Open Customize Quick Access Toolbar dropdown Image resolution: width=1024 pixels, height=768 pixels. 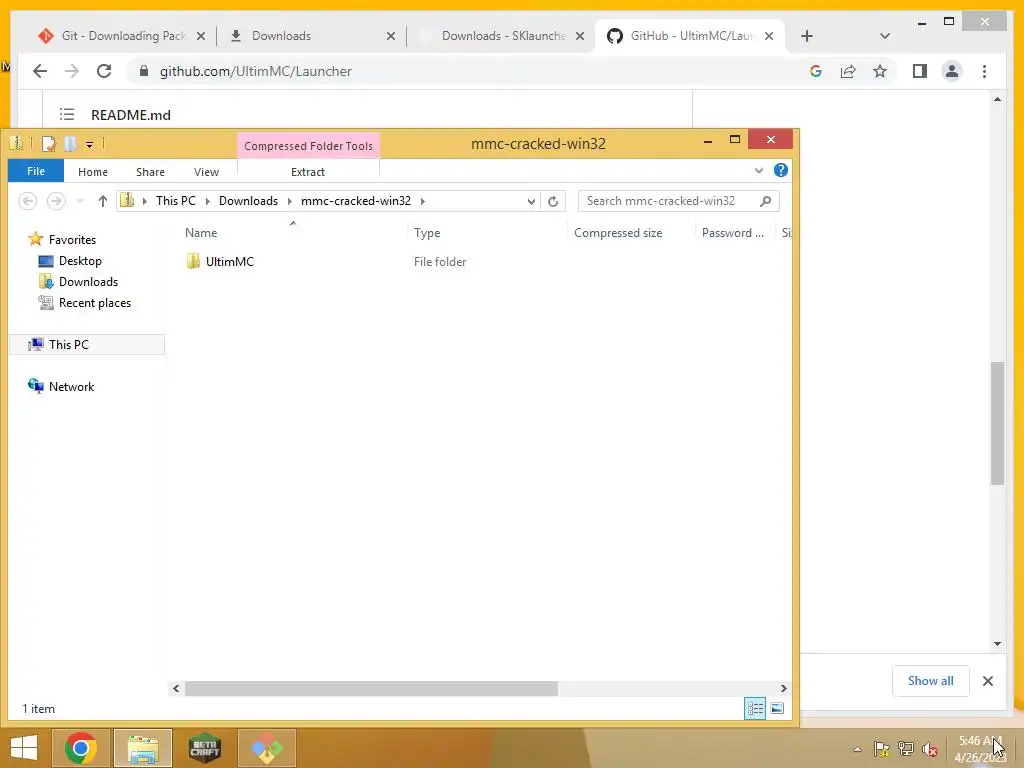point(89,144)
